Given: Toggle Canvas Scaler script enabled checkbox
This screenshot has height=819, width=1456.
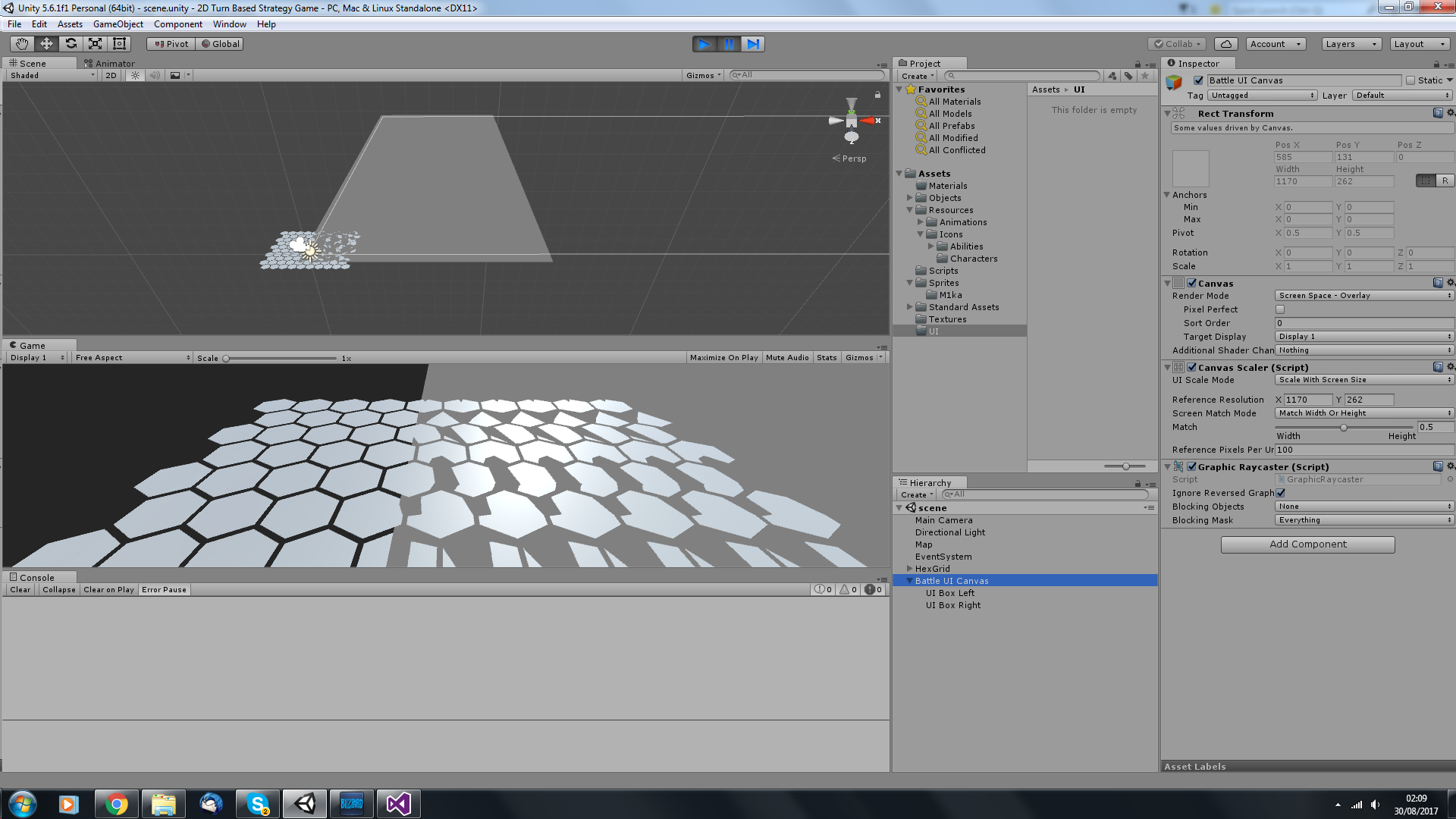Looking at the screenshot, I should click(x=1191, y=367).
